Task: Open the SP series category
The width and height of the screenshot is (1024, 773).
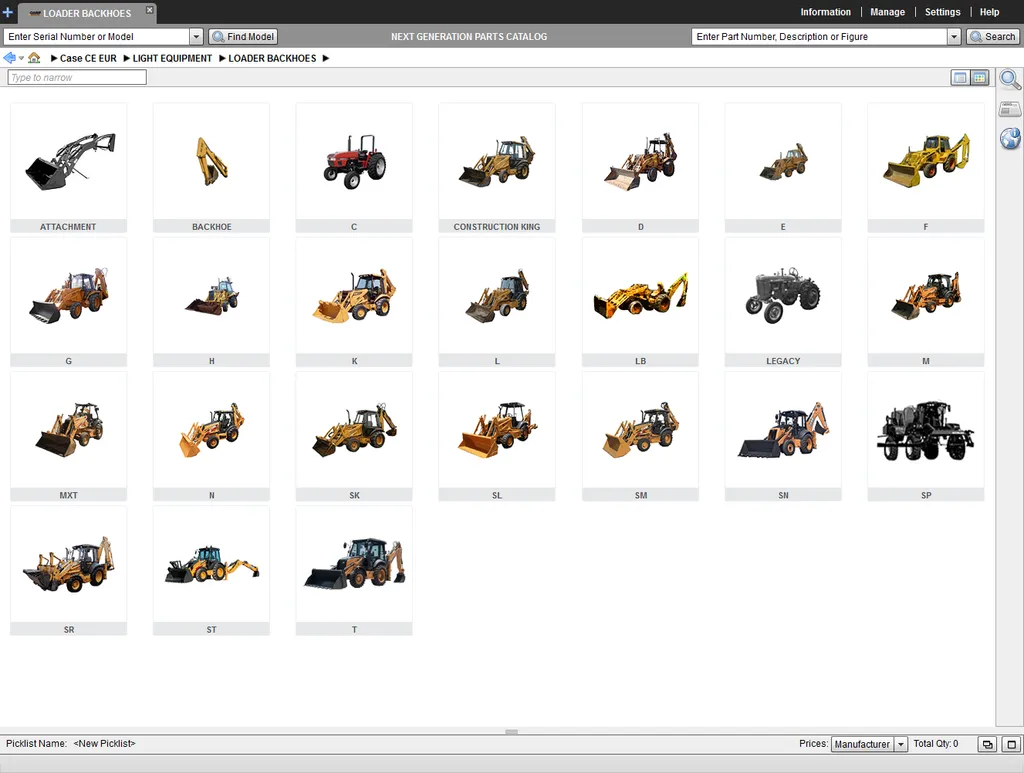Action: [926, 437]
